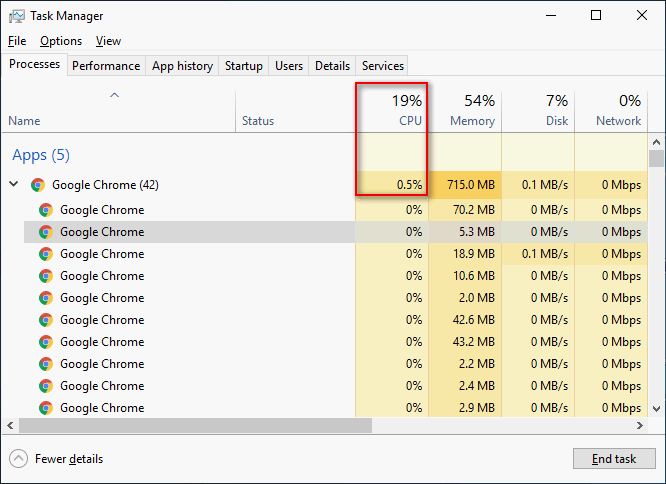Open the Options menu

point(61,41)
